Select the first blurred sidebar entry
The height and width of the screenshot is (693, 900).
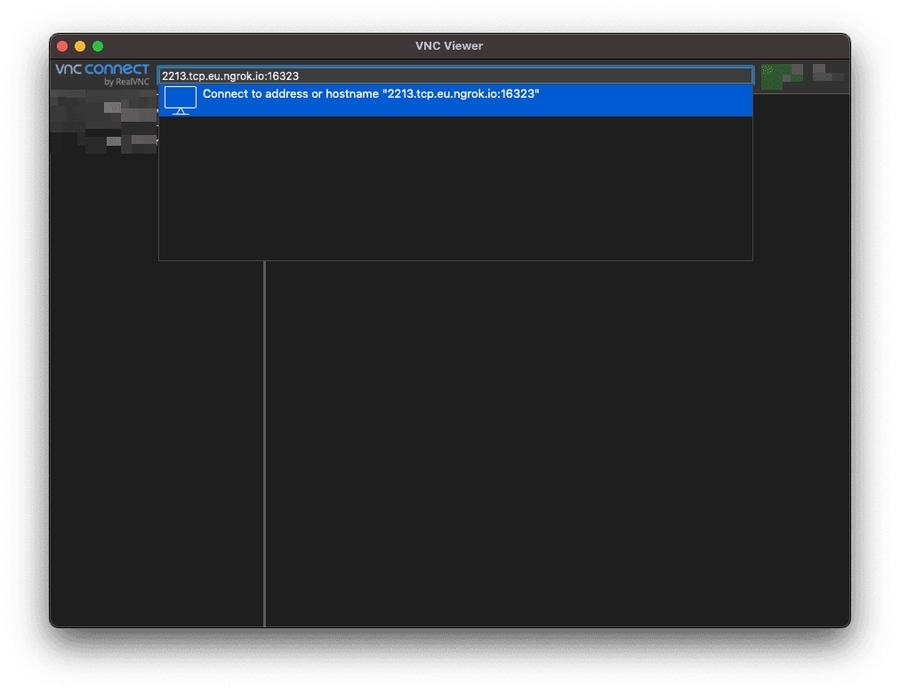coord(105,108)
